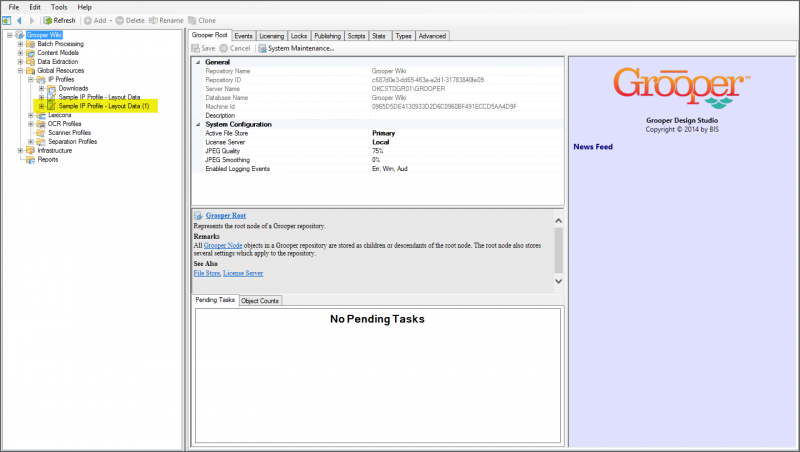Follow the Grooper Root help link
The image size is (800, 452).
pos(226,216)
